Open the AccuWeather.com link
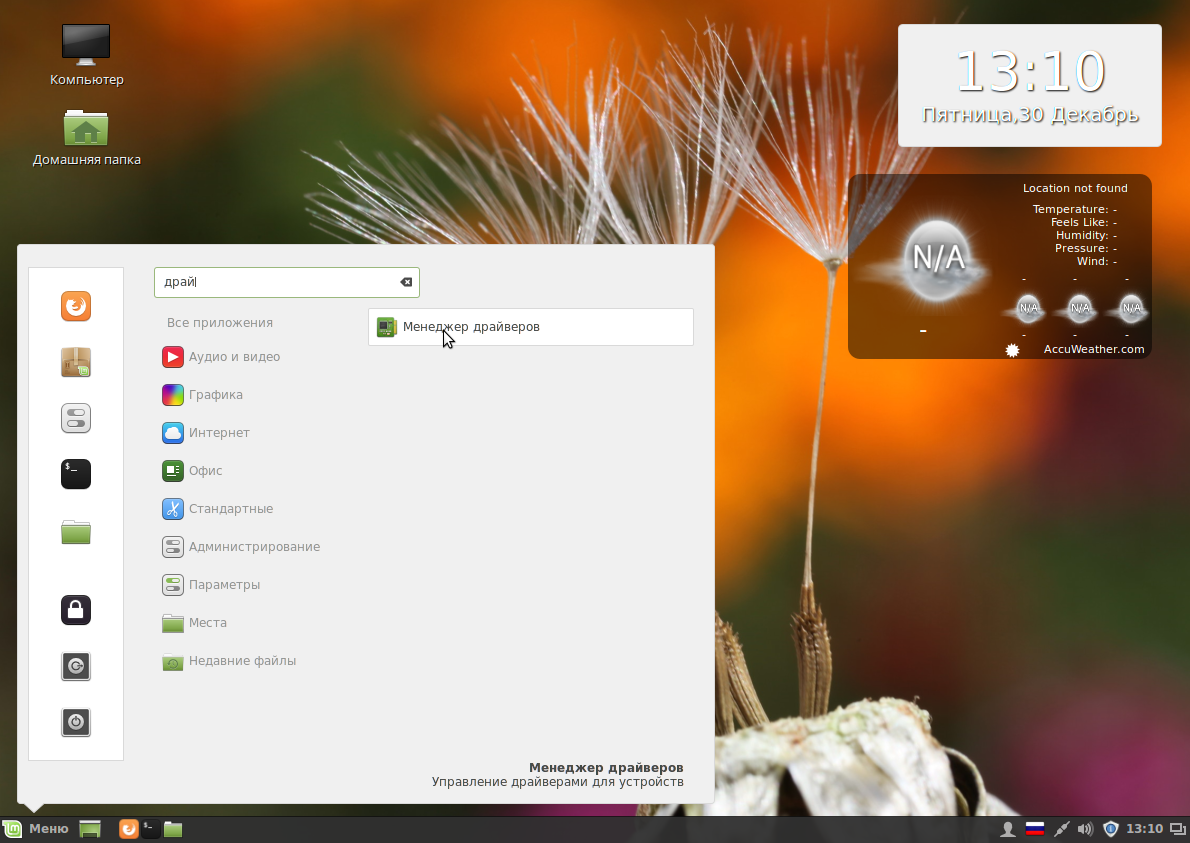 (x=1093, y=349)
